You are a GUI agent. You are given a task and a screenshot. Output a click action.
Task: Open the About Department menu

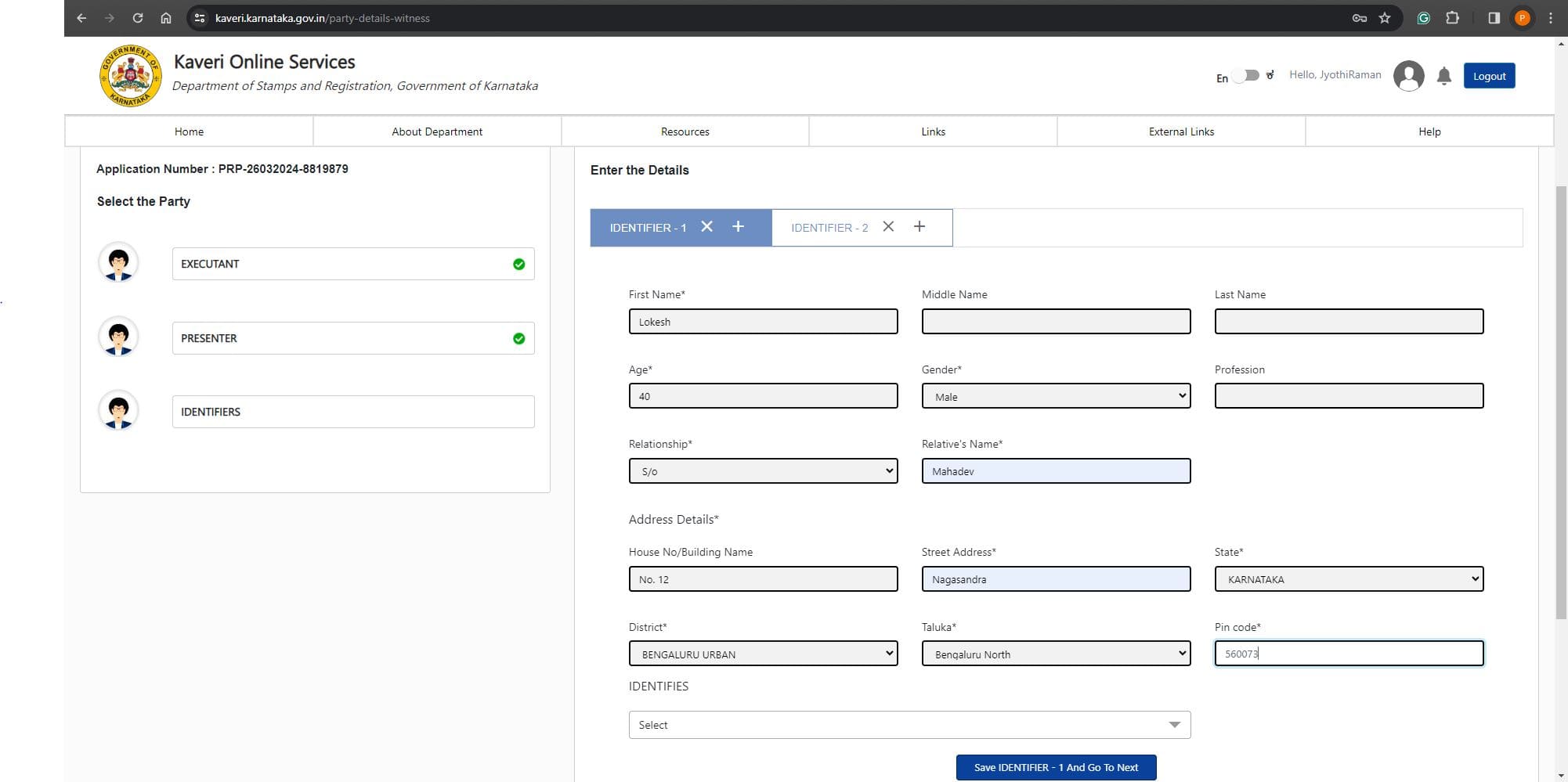pyautogui.click(x=437, y=132)
